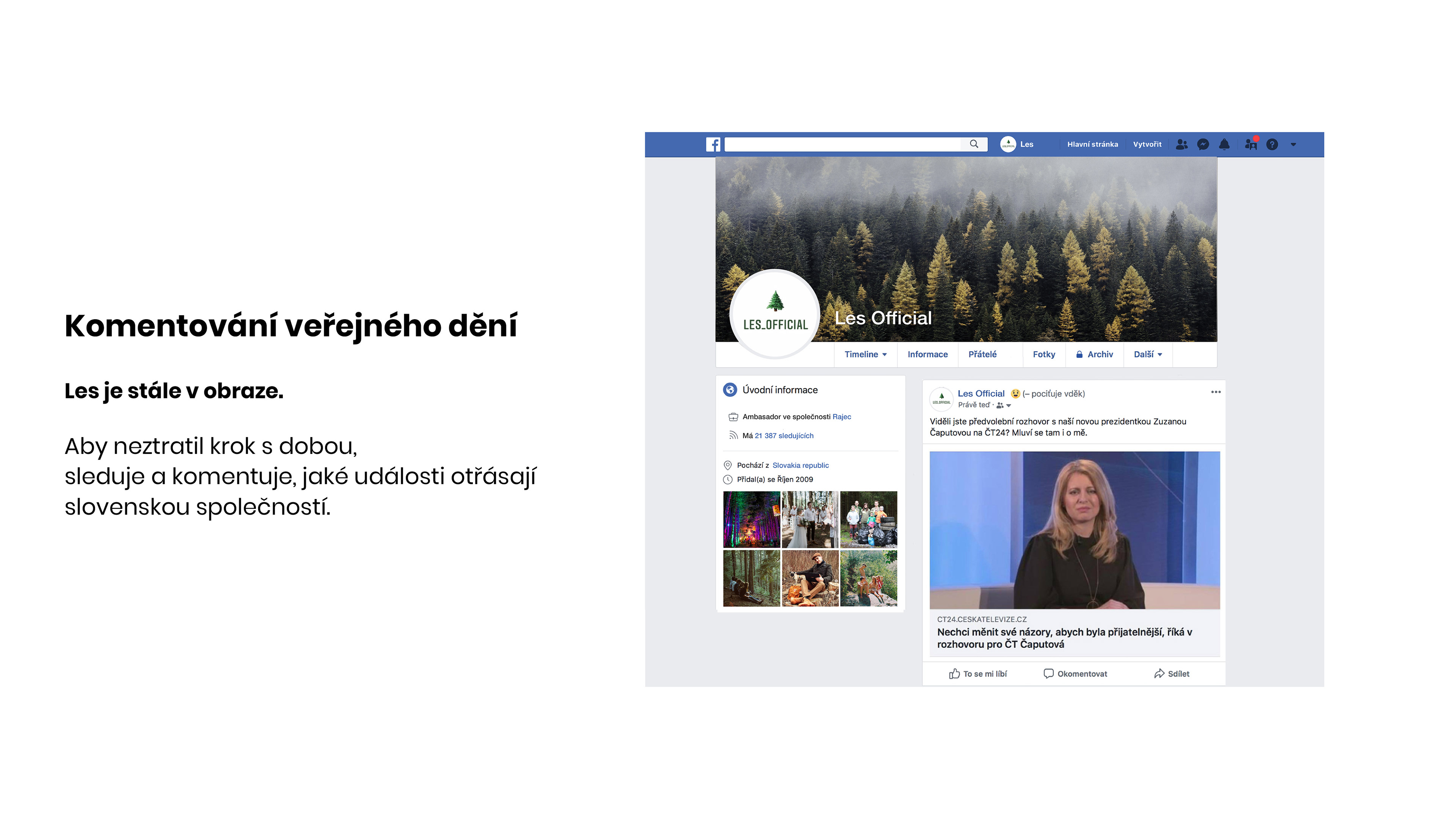The width and height of the screenshot is (1456, 819).
Task: Click the Okomentovat button
Action: coord(1075,674)
